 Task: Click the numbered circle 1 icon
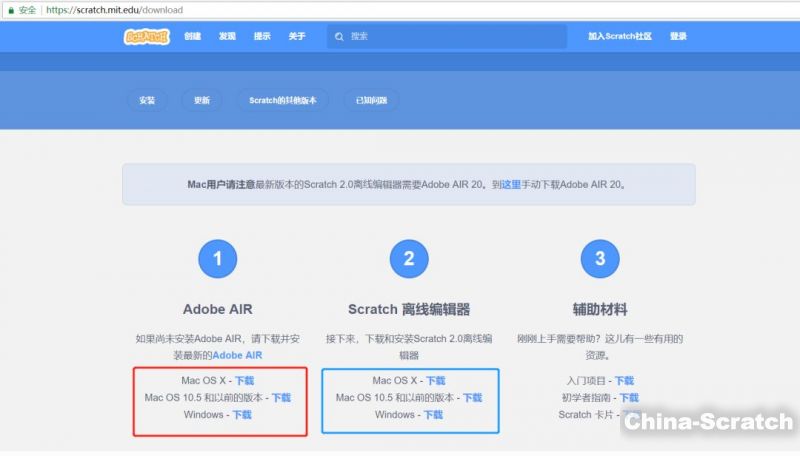218,259
